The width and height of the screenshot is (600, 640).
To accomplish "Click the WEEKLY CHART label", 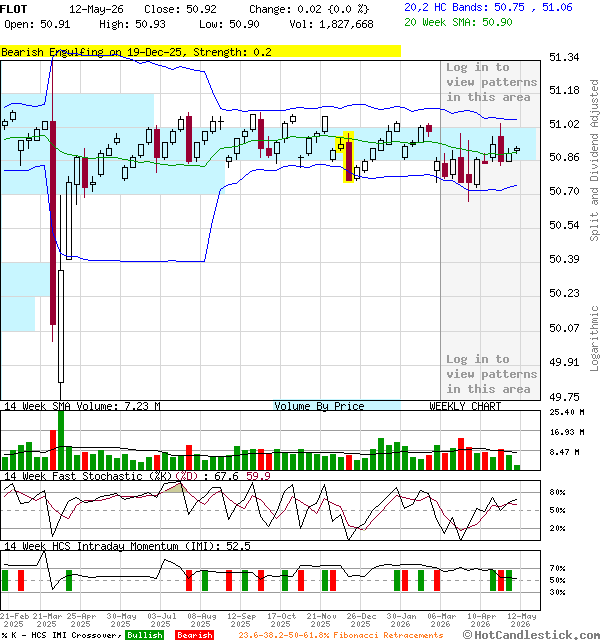I will click(x=465, y=406).
